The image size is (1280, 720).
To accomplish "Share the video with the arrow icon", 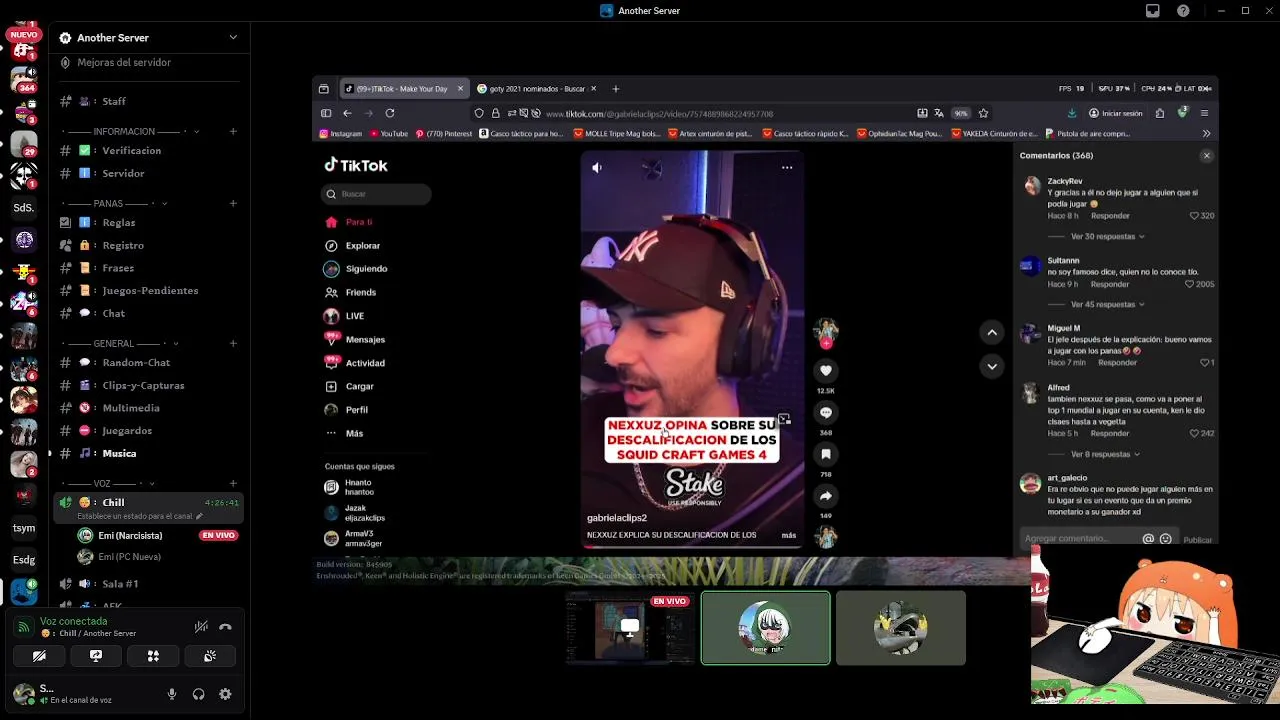I will coord(826,496).
